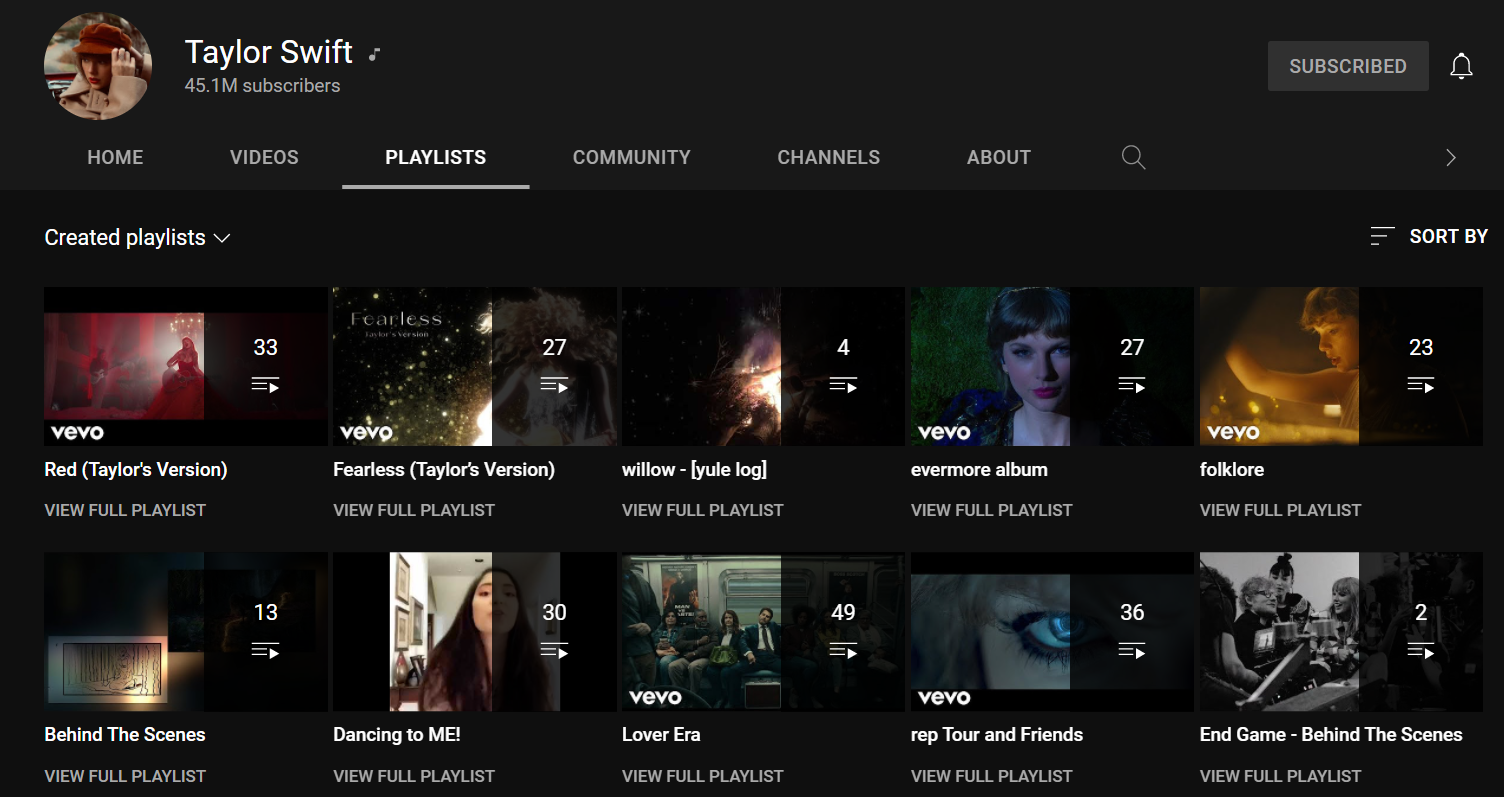The image size is (1504, 797).
Task: Click the Red (Taylor's Version) playlist title
Action: click(136, 470)
